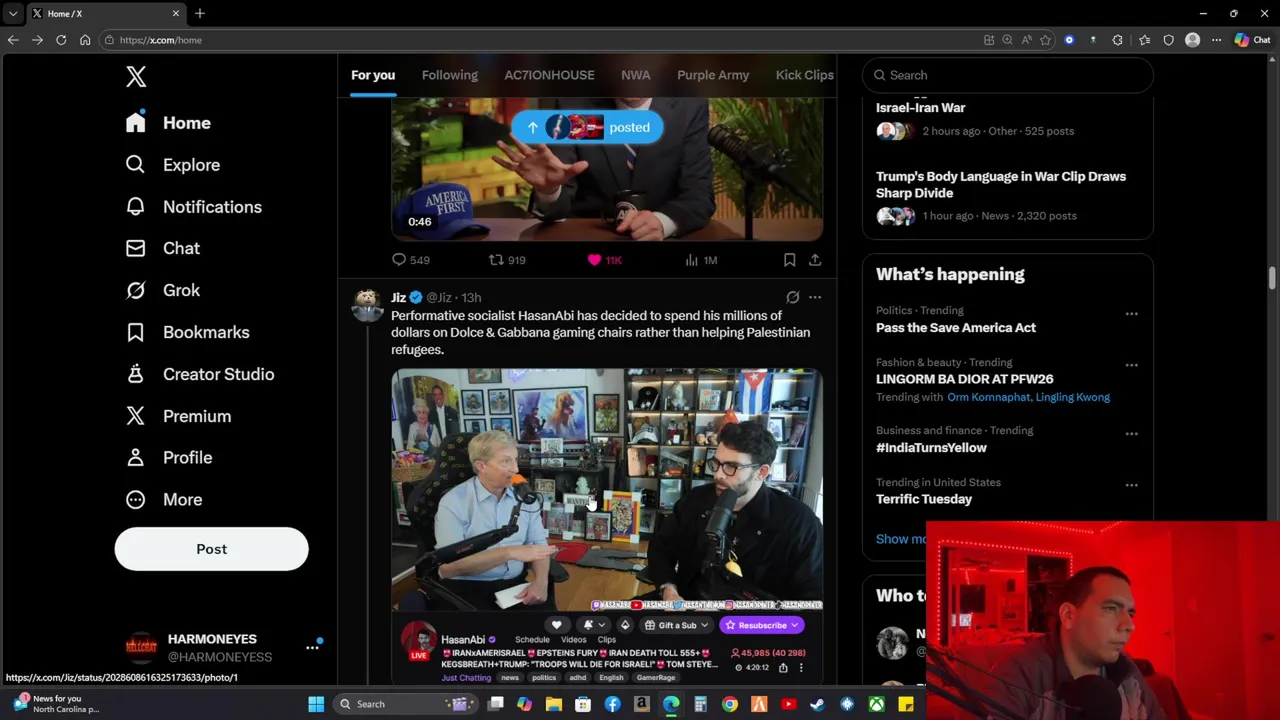Go back with the browser back arrow

pyautogui.click(x=13, y=40)
